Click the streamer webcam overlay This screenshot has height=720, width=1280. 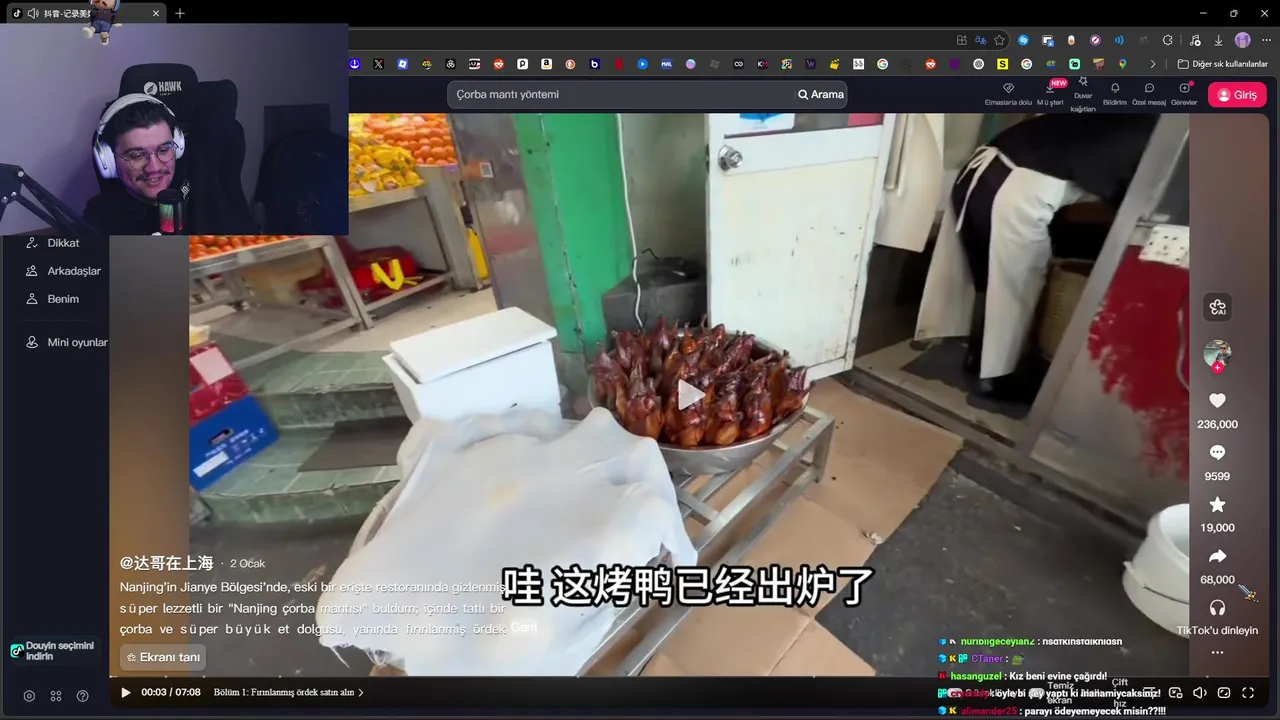point(174,129)
